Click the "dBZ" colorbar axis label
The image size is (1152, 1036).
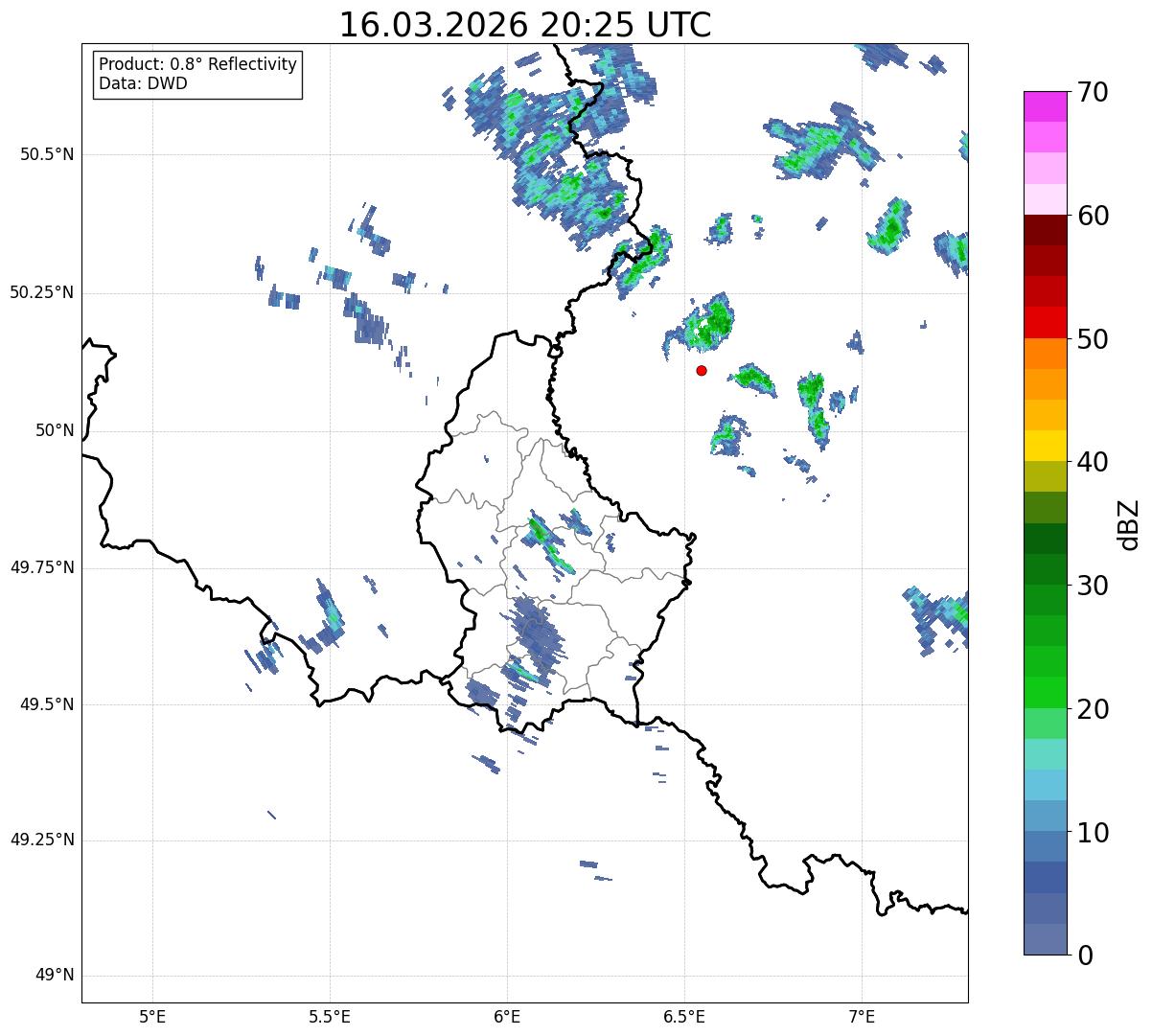tap(1129, 523)
